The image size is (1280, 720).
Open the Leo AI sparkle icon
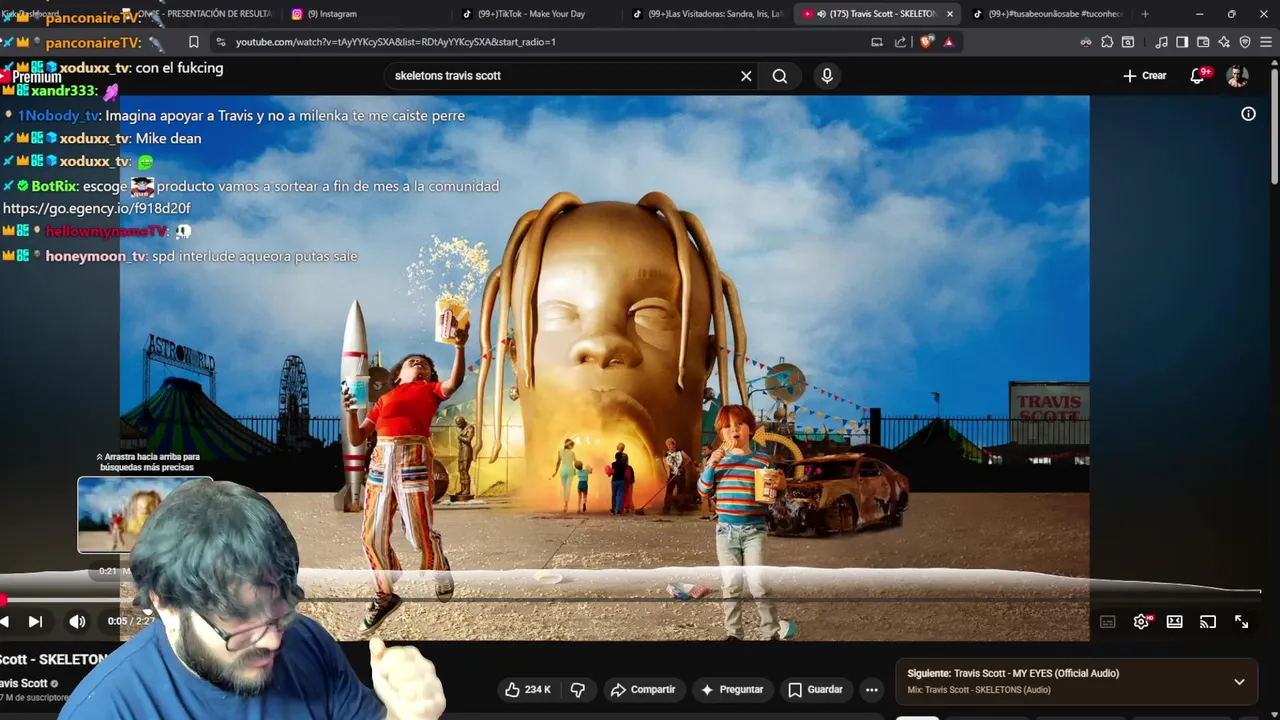[x=1224, y=42]
